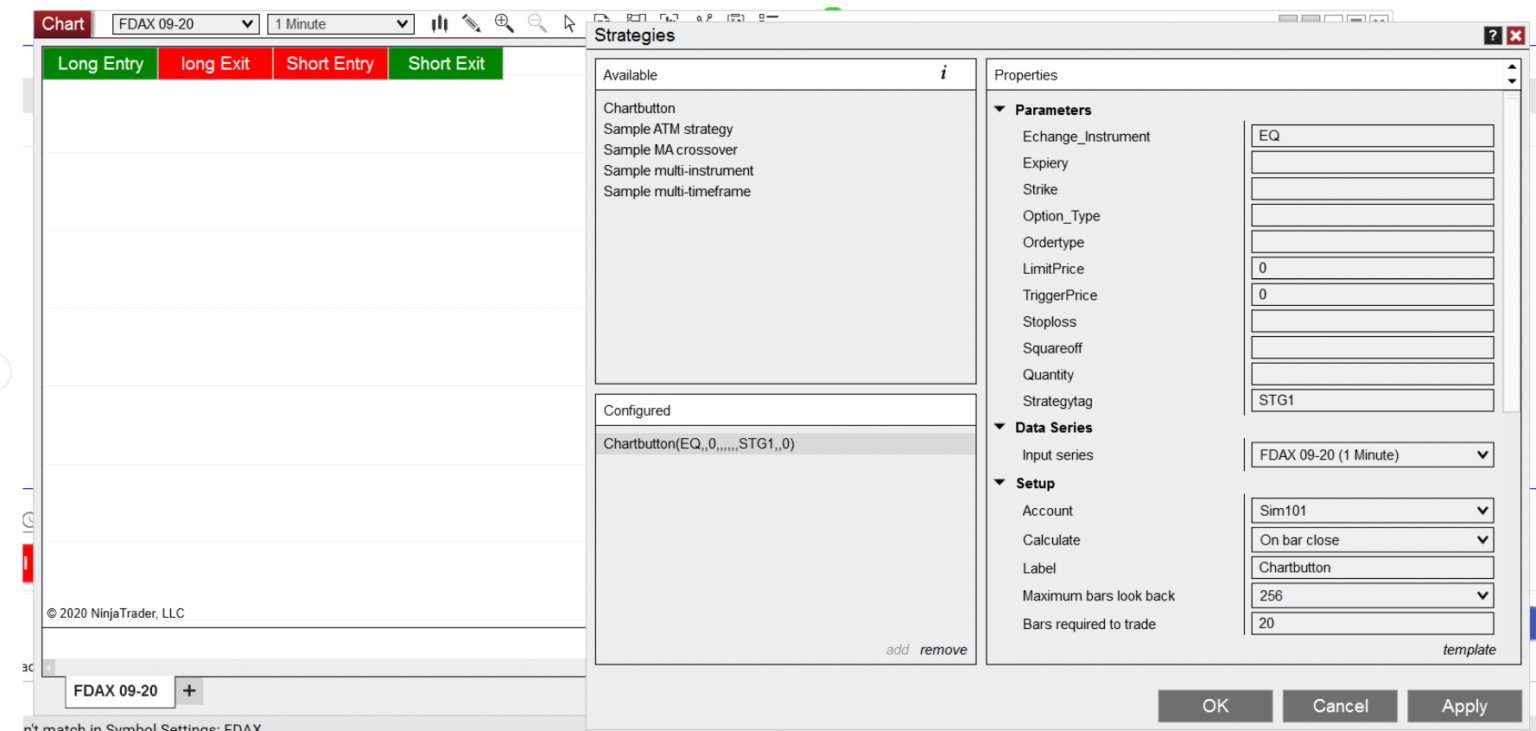The width and height of the screenshot is (1536, 731).
Task: Open the drawing tools pencil icon
Action: coord(471,22)
